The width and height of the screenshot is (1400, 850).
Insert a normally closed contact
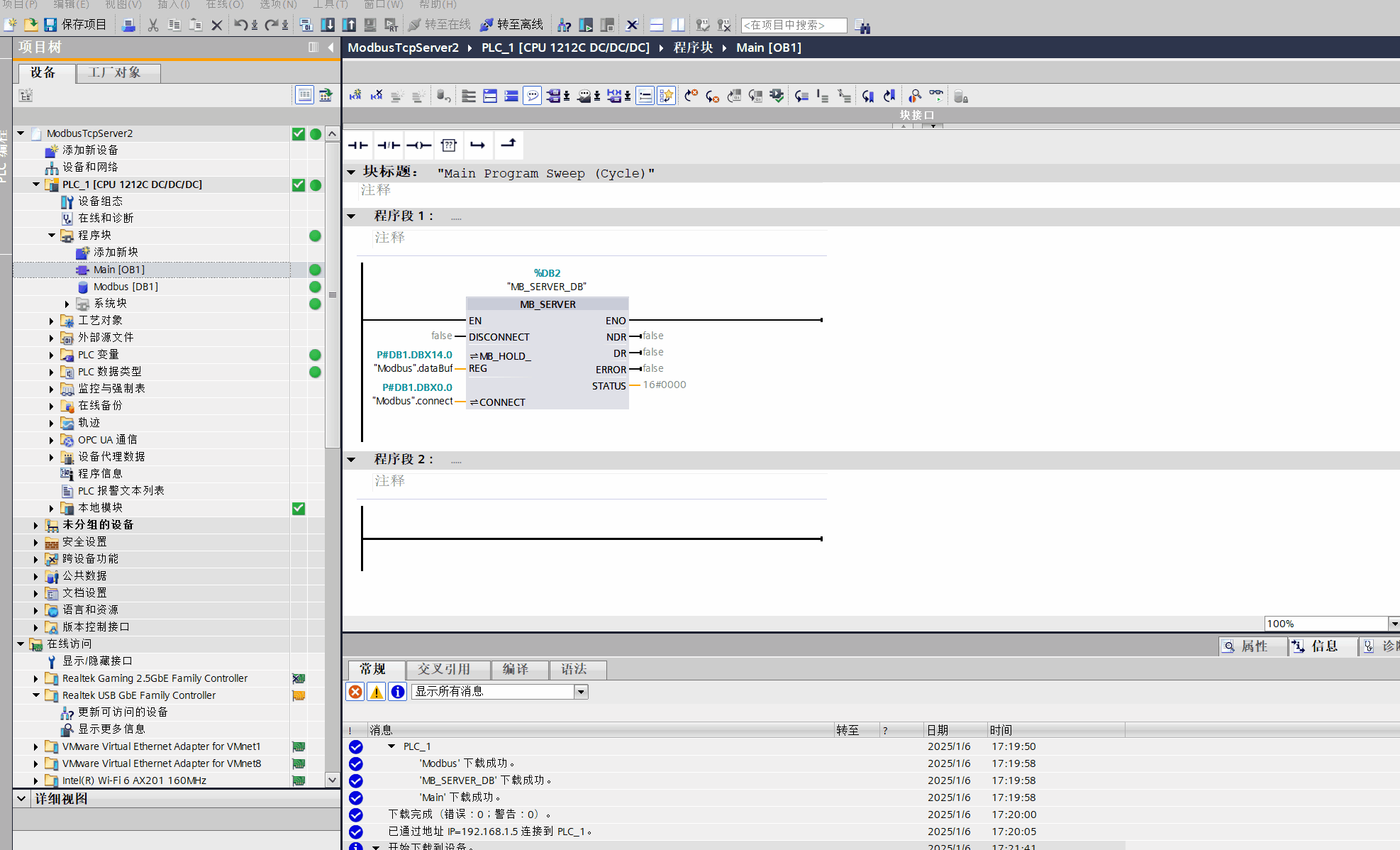[x=389, y=145]
